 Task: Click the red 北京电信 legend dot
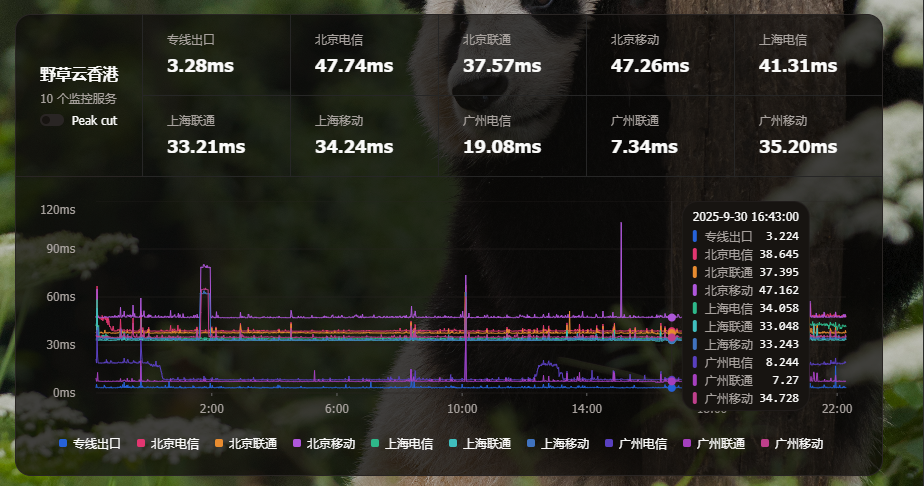click(141, 442)
